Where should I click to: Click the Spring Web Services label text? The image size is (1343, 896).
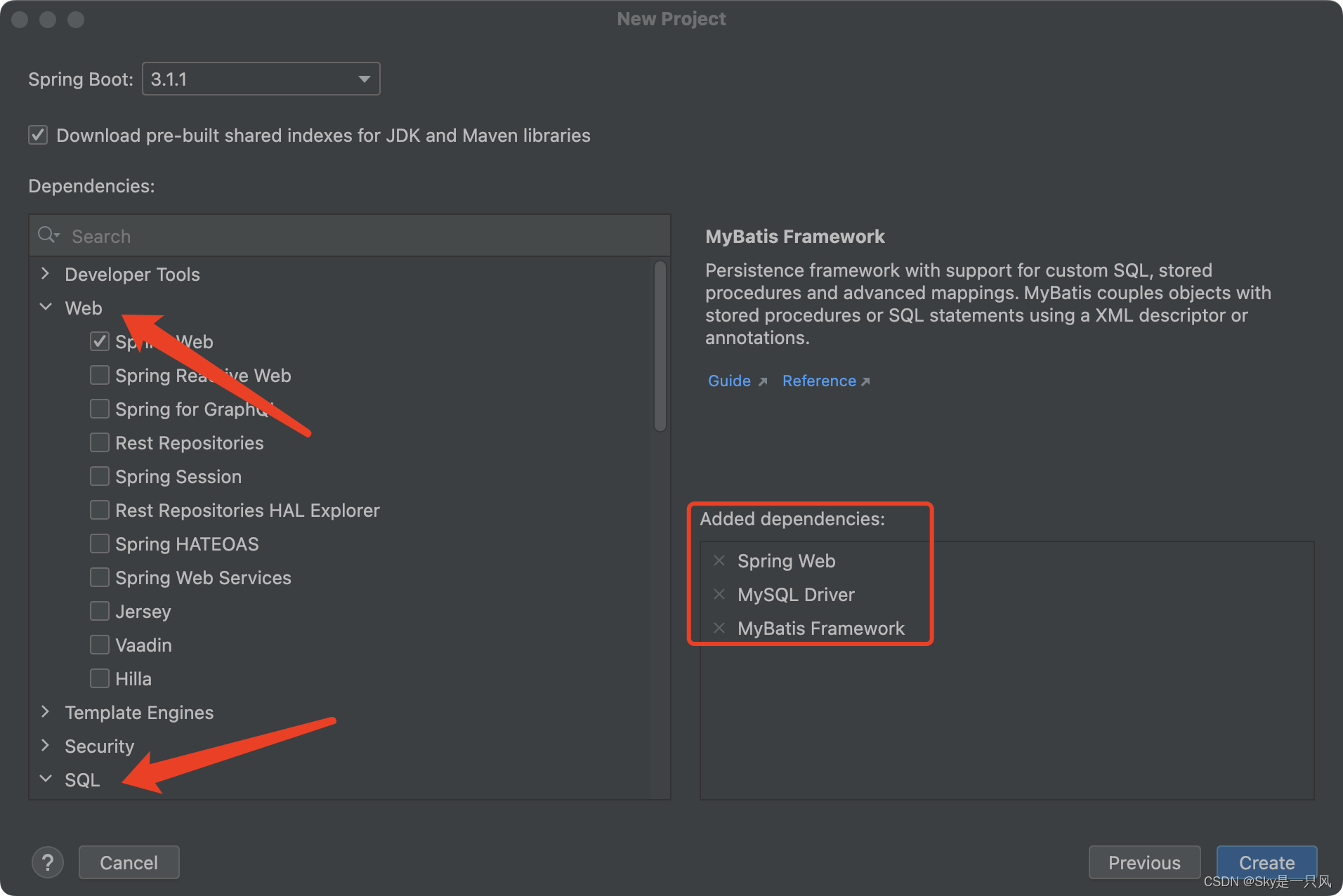tap(203, 578)
